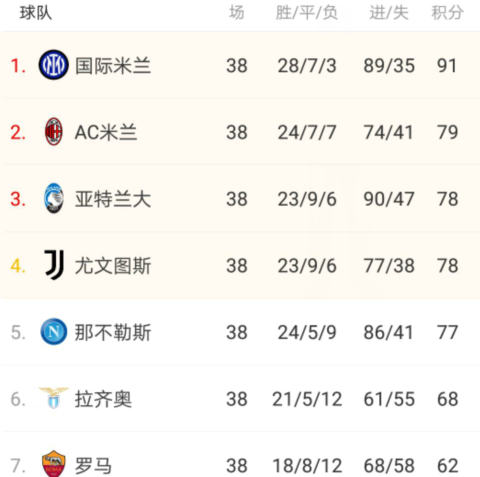Click the Lazio eagle crest
480x477 pixels.
tap(54, 398)
